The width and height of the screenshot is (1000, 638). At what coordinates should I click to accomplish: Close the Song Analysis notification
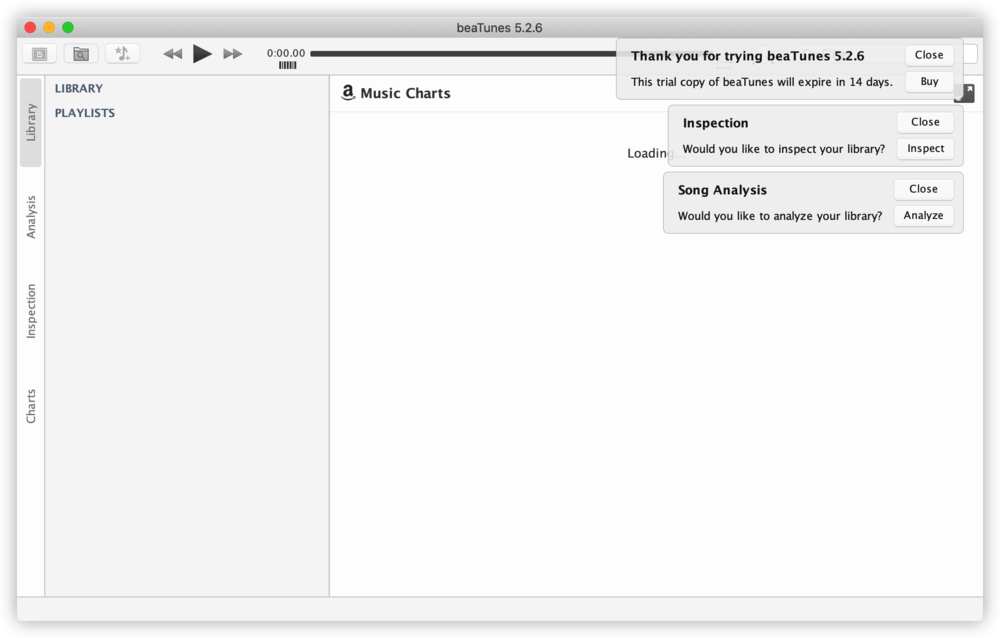click(923, 189)
